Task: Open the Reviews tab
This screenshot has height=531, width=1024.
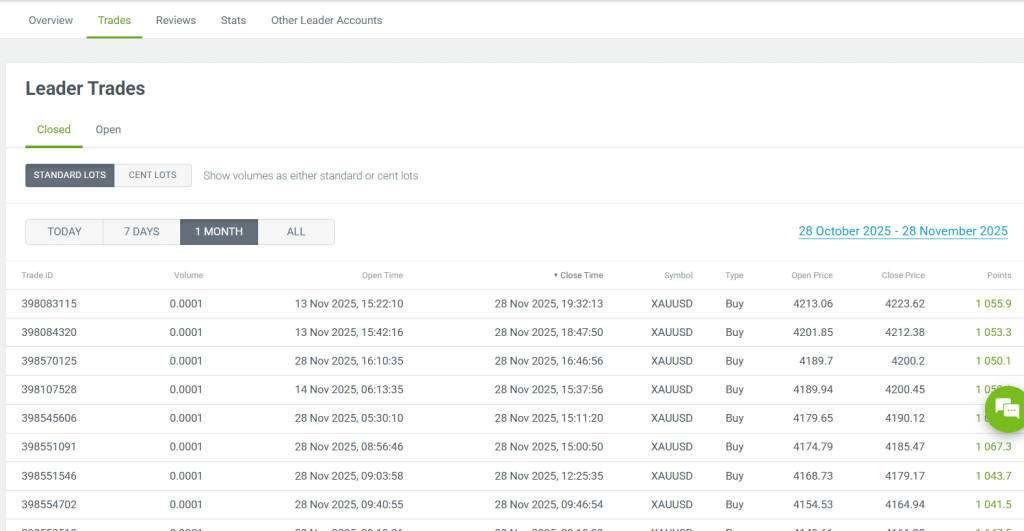Action: (176, 20)
